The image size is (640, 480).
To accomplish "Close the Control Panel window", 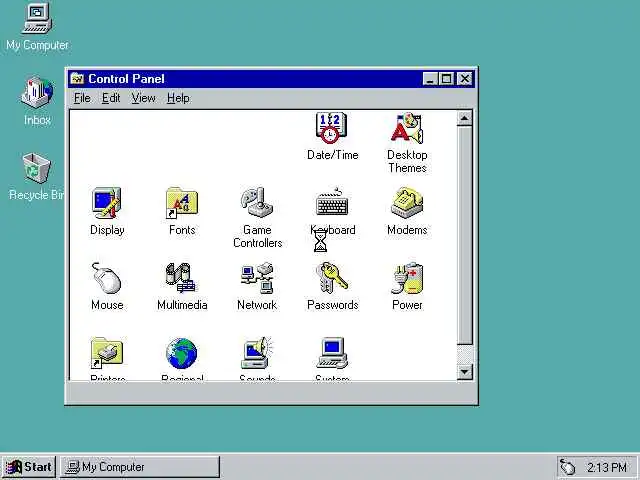I will 464,78.
